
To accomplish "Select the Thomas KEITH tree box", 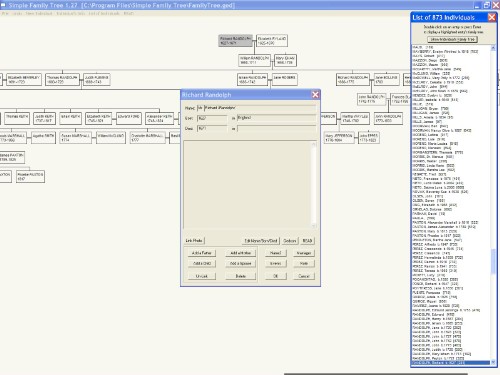I will pyautogui.click(x=17, y=118).
